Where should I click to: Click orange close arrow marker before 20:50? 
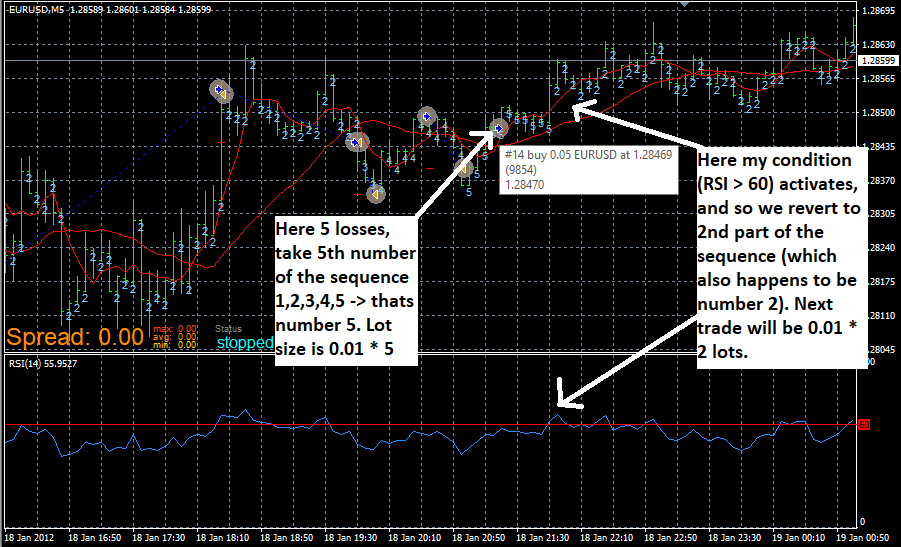pos(464,168)
